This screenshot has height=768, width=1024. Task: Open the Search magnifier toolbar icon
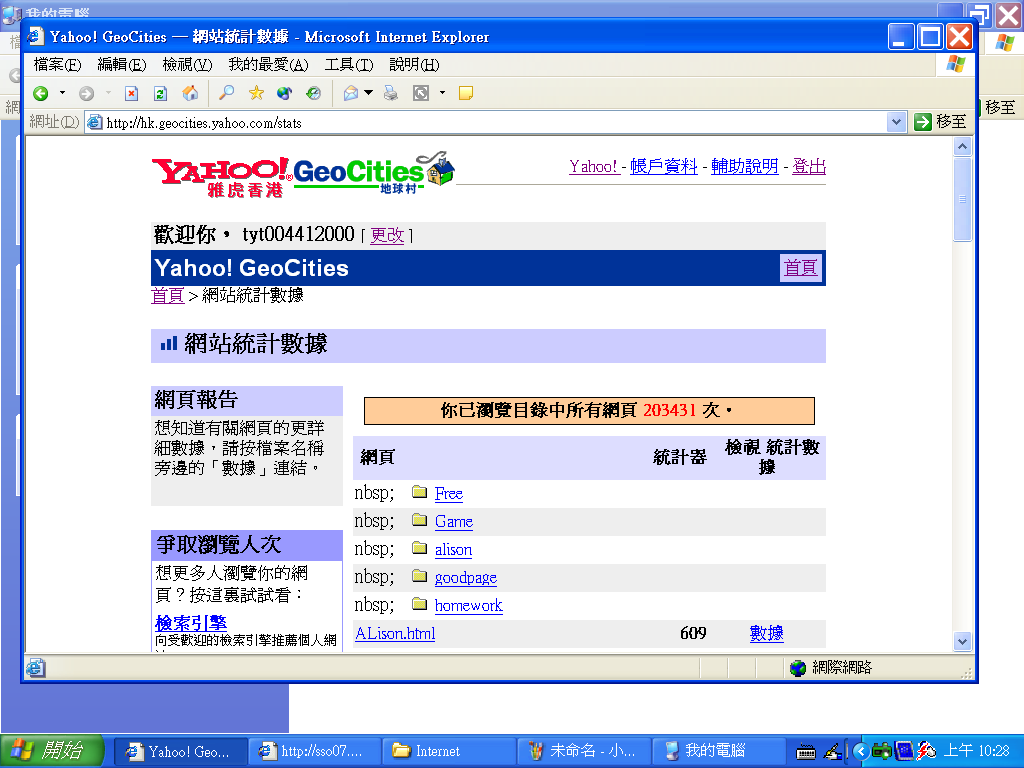[x=226, y=93]
